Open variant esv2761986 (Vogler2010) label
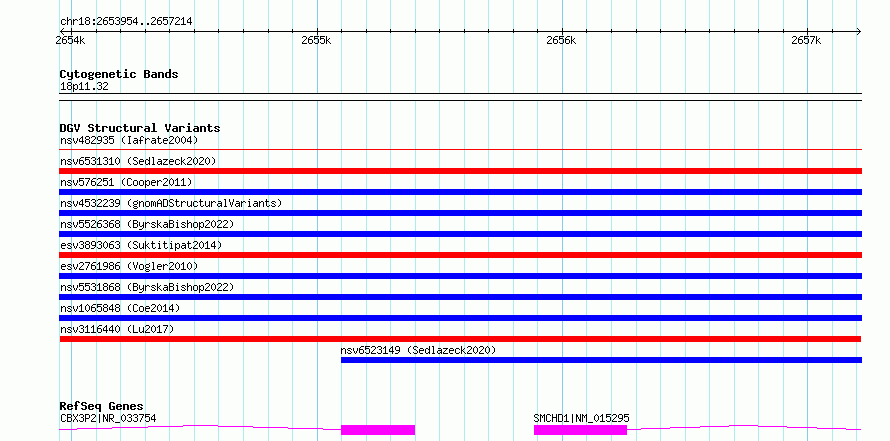The image size is (890, 441). pos(129,266)
